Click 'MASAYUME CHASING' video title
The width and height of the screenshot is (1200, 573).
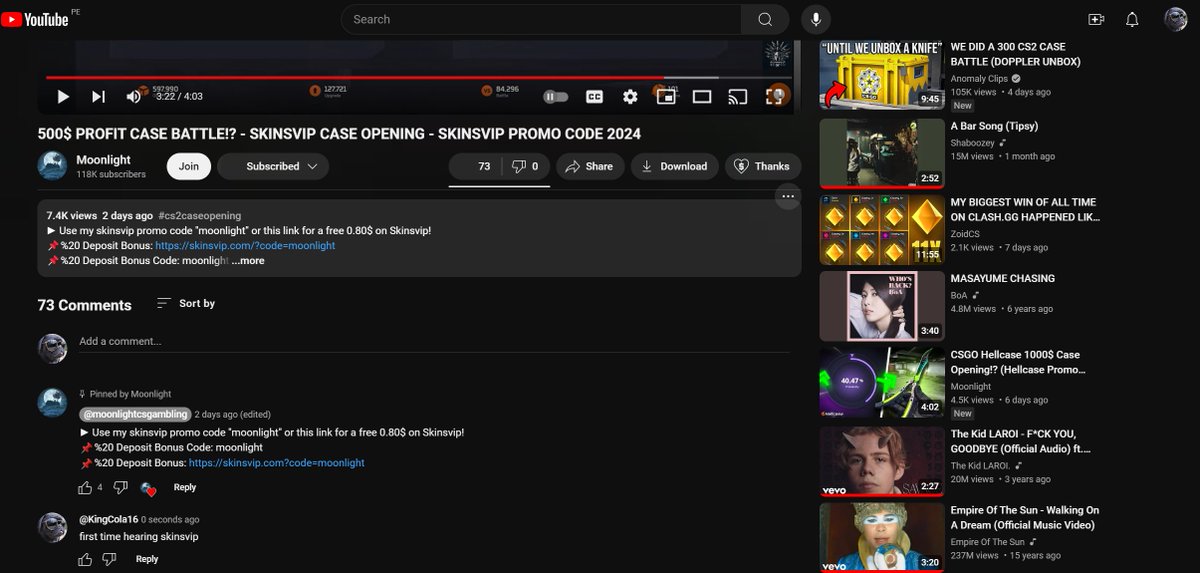click(x=1002, y=278)
